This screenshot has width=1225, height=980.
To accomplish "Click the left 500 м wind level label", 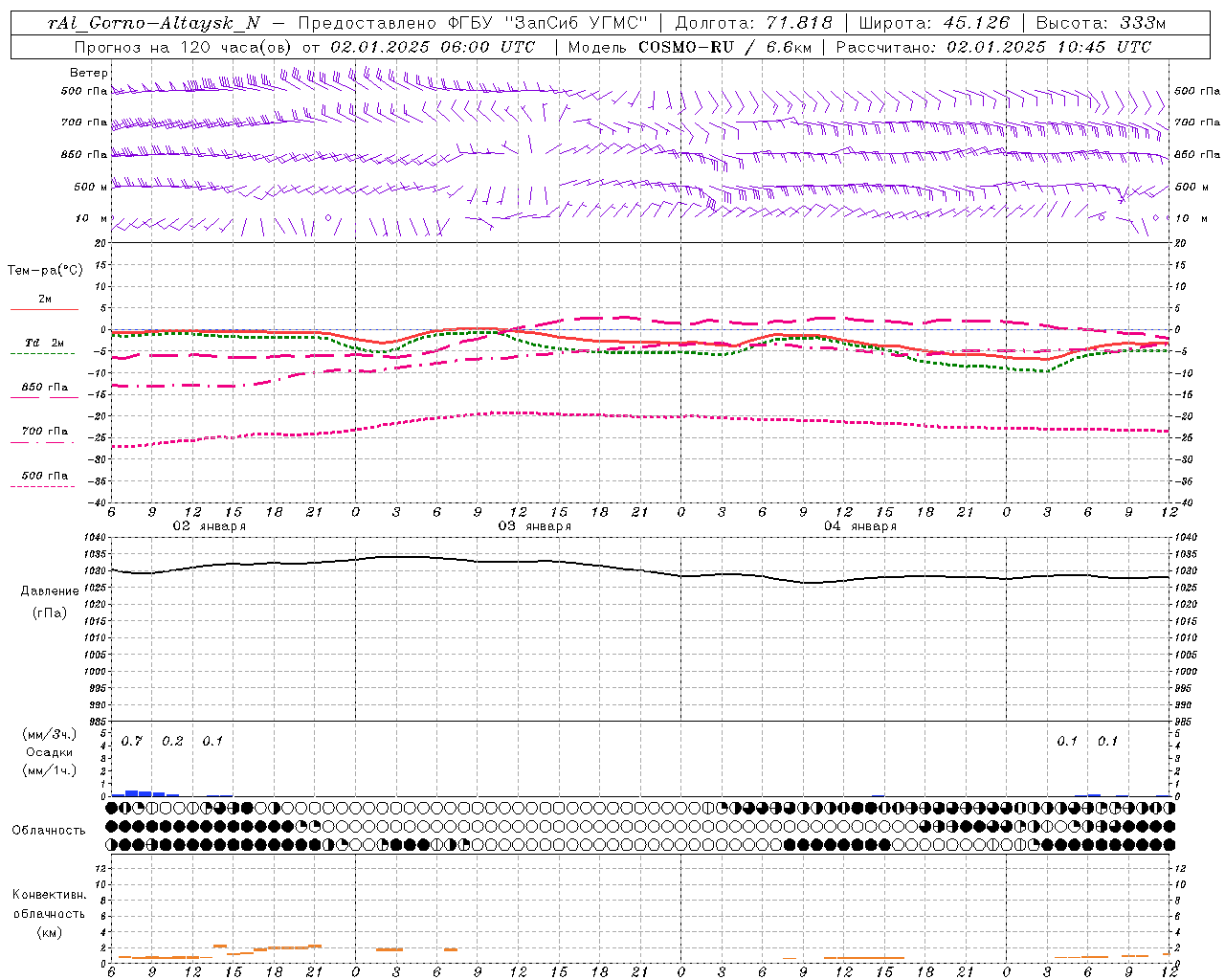I will click(x=91, y=187).
